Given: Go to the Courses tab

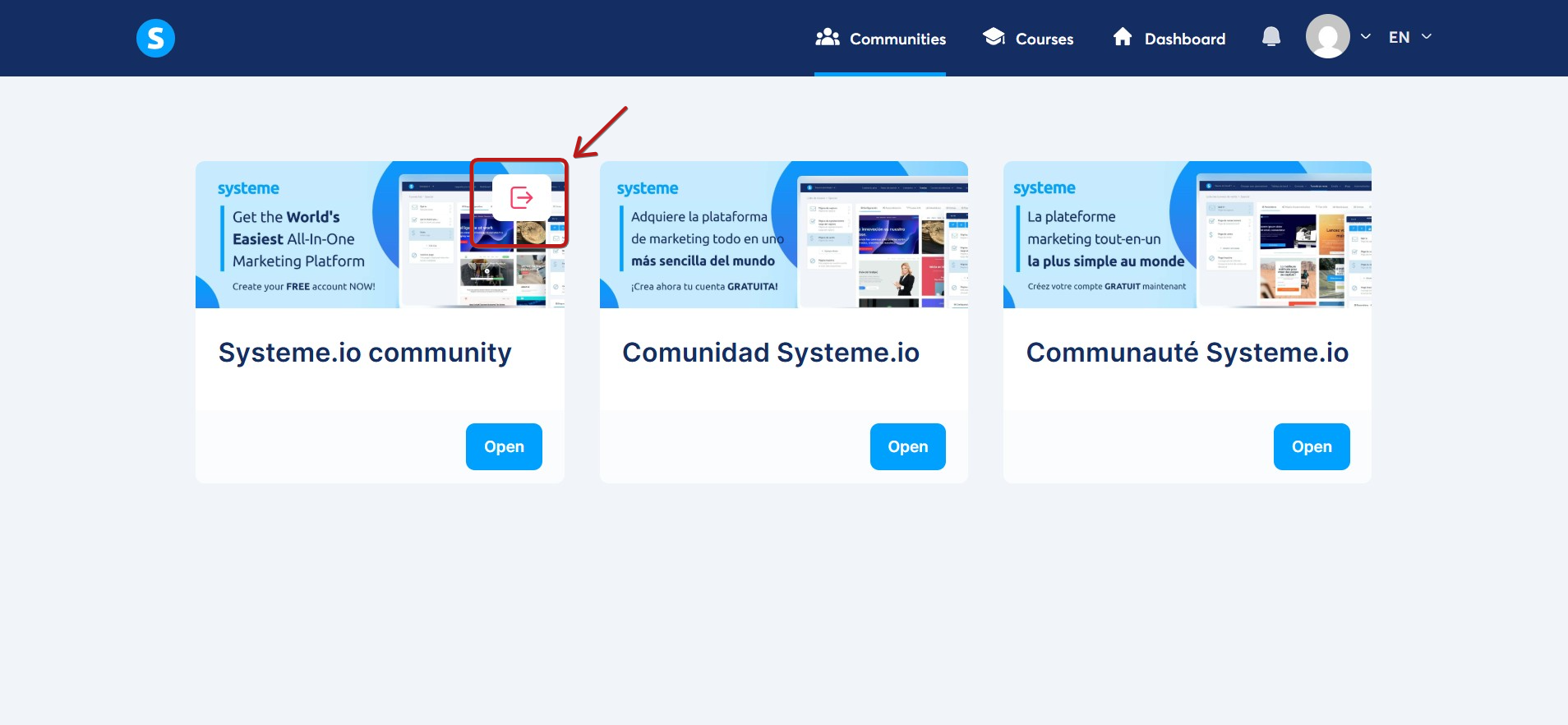Looking at the screenshot, I should (x=1028, y=39).
